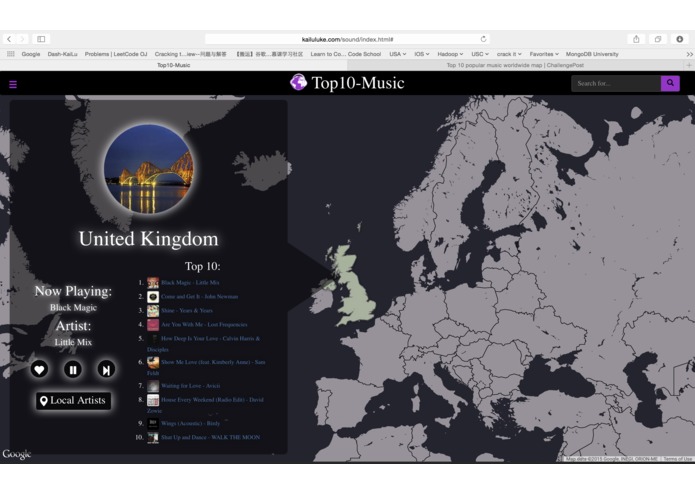This screenshot has height=494, width=695.
Task: Click the Shut Up and Dance album cover
Action: pos(153,438)
